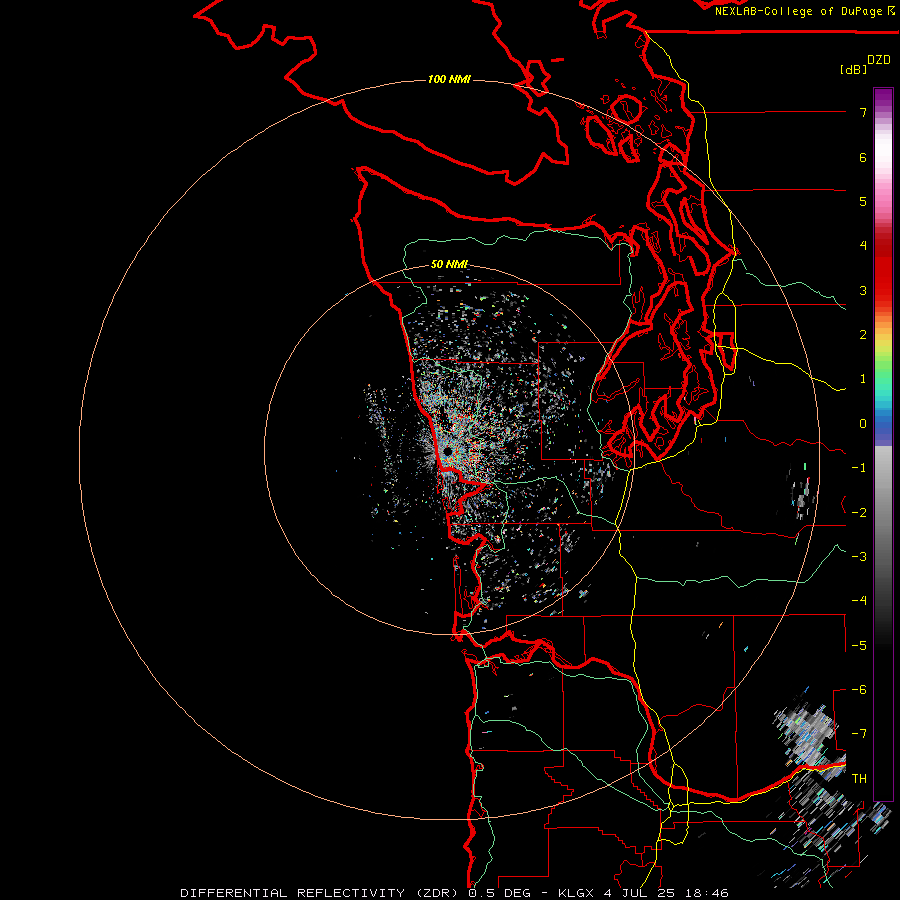Click the -5 dB tick on the color scale

pyautogui.click(x=859, y=646)
